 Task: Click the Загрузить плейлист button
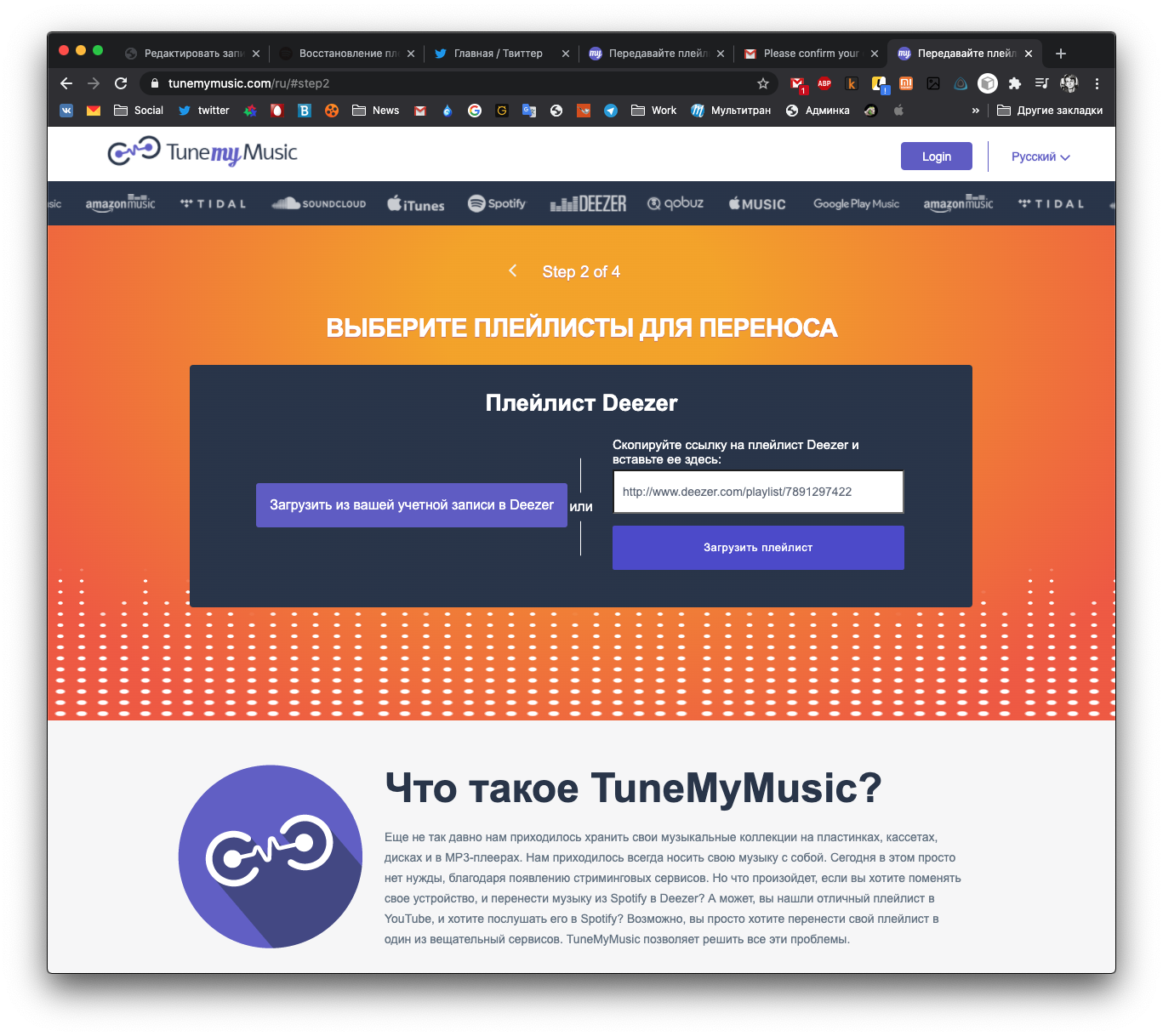click(757, 548)
